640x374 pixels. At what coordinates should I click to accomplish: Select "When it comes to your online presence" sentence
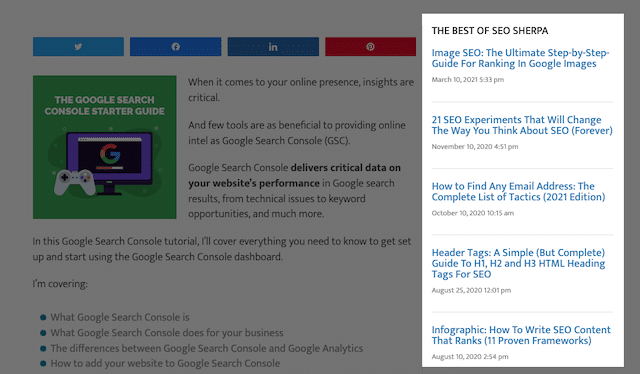[x=301, y=90]
